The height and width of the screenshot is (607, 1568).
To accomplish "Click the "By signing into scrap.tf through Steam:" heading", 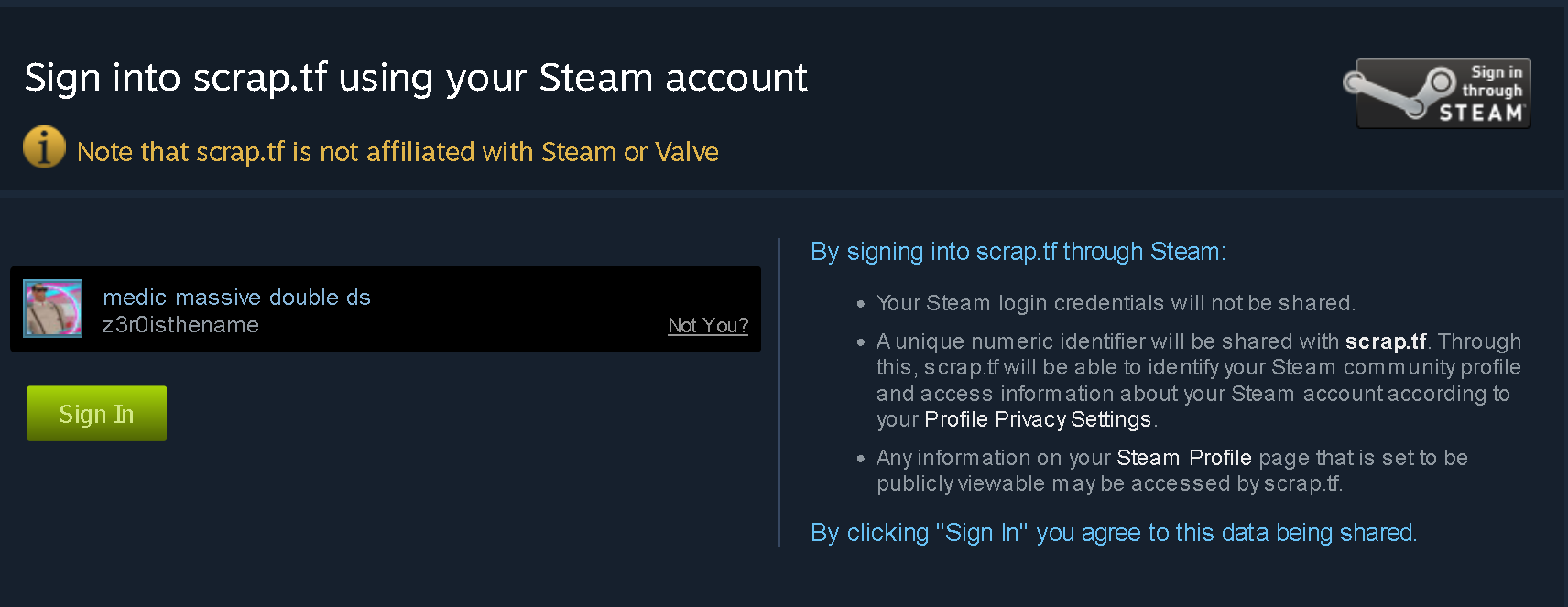I will 1018,252.
